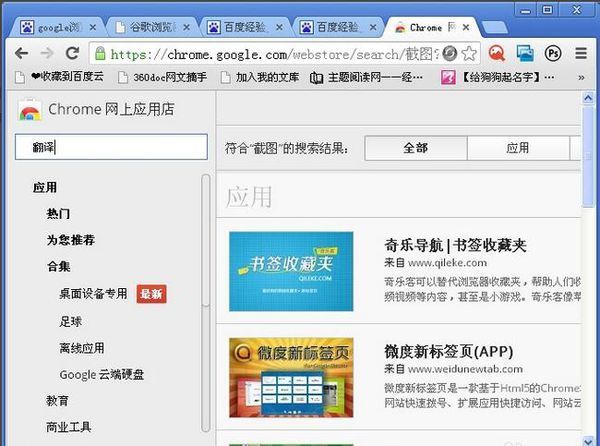Close the google浏览 tab
The height and width of the screenshot is (446, 600).
tap(93, 28)
